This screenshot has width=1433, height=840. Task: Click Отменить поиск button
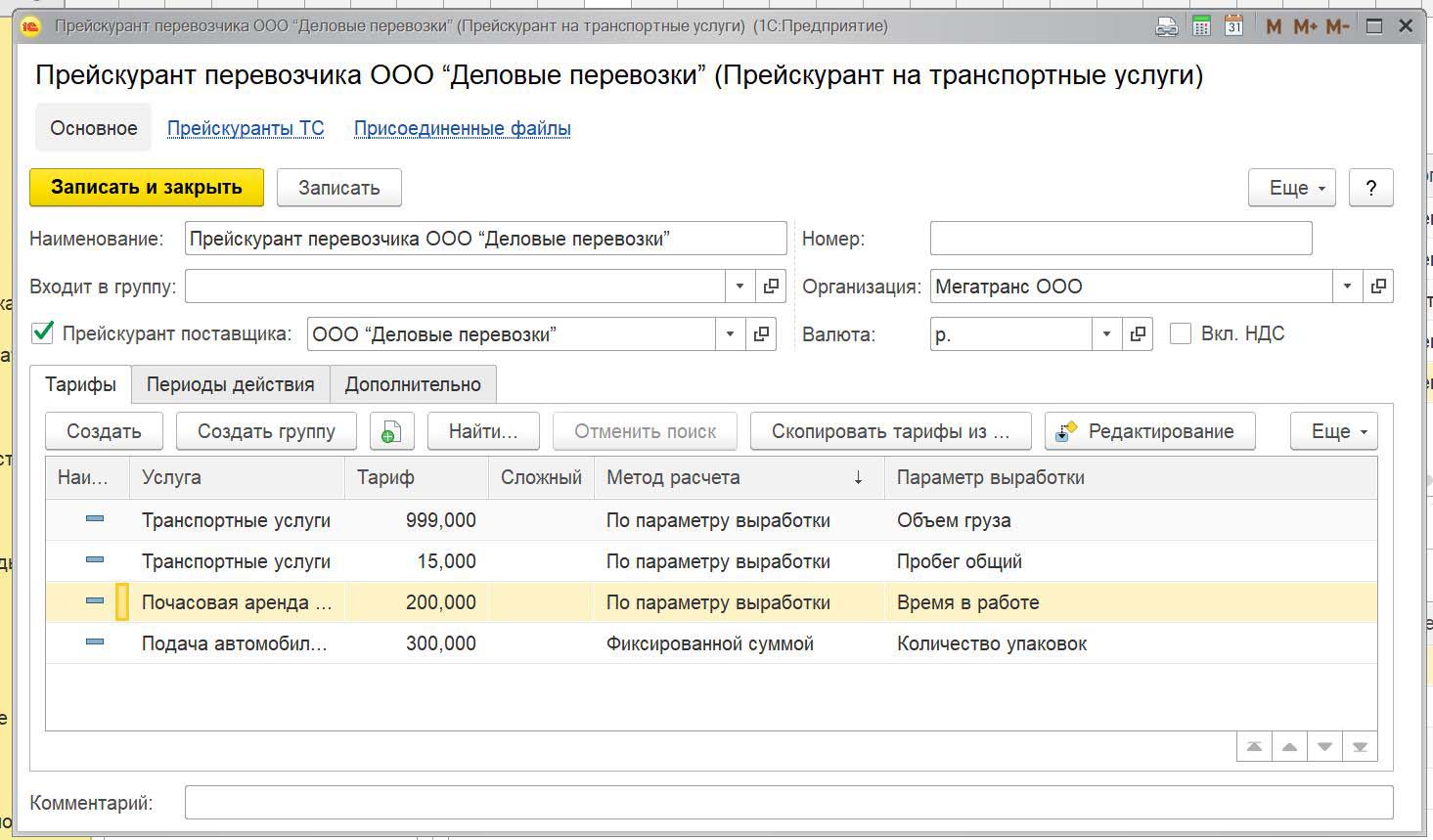tap(646, 431)
